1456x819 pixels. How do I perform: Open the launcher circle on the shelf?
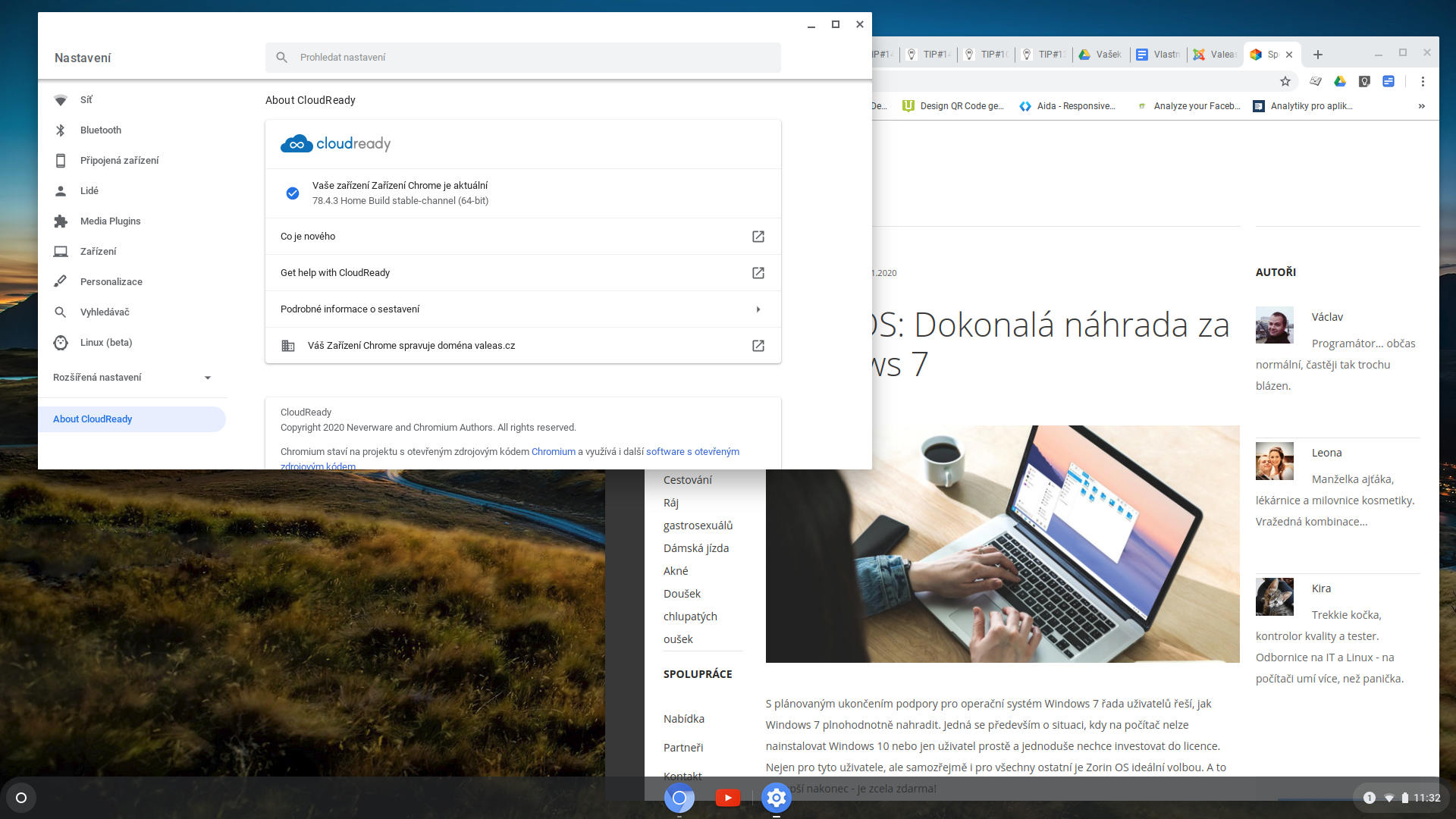21,798
